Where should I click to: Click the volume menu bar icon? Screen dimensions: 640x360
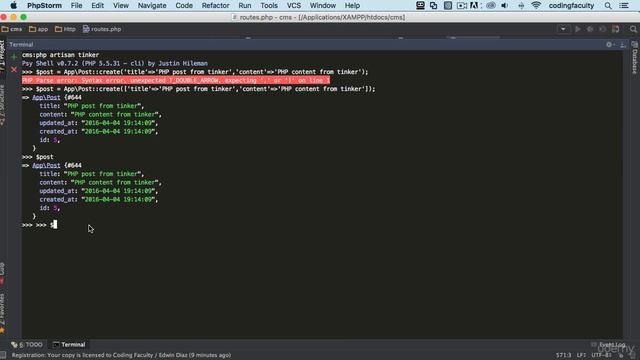(504, 5)
